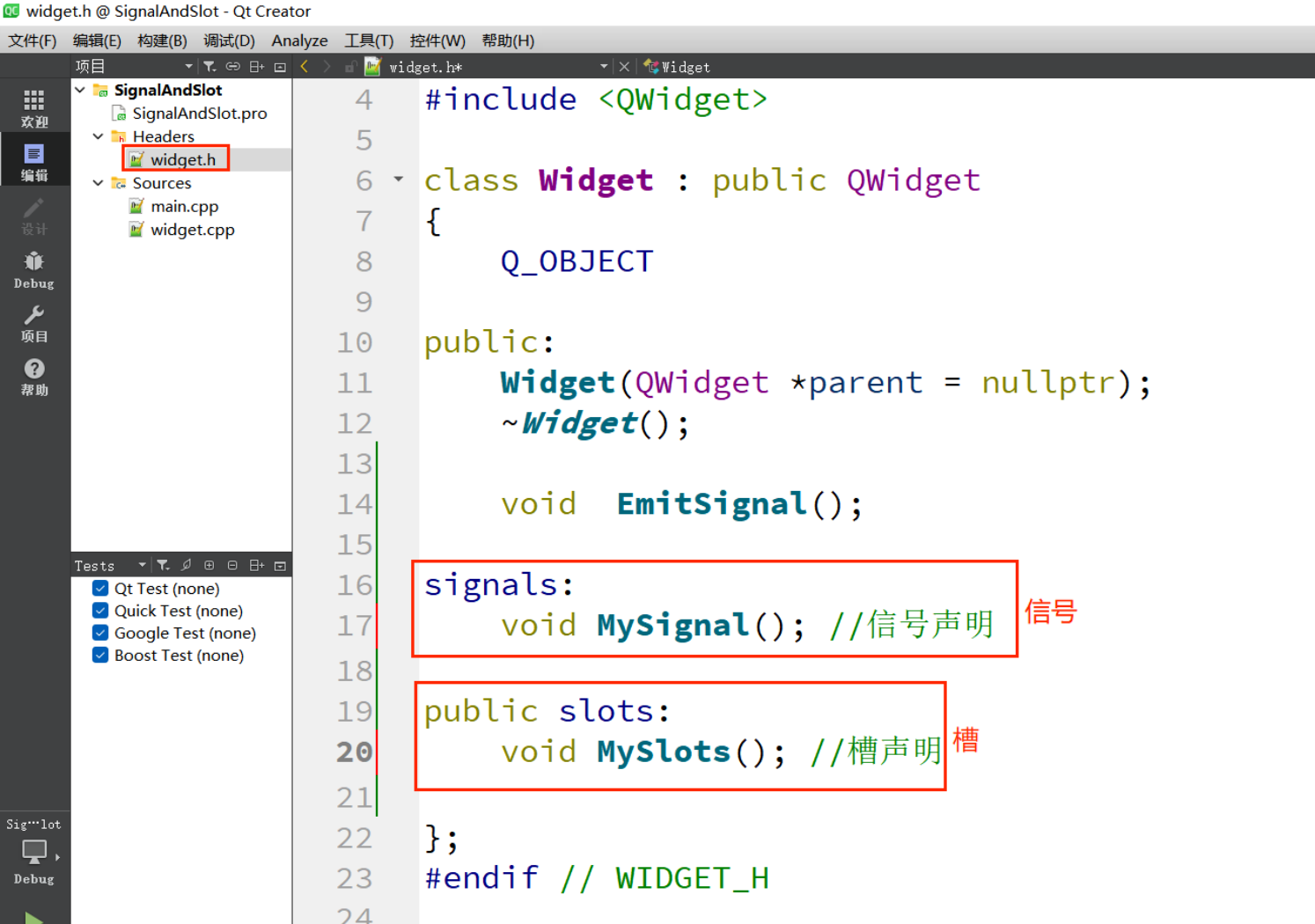Open the Tests view selector dropdown
This screenshot has height=924, width=1315.
111,566
